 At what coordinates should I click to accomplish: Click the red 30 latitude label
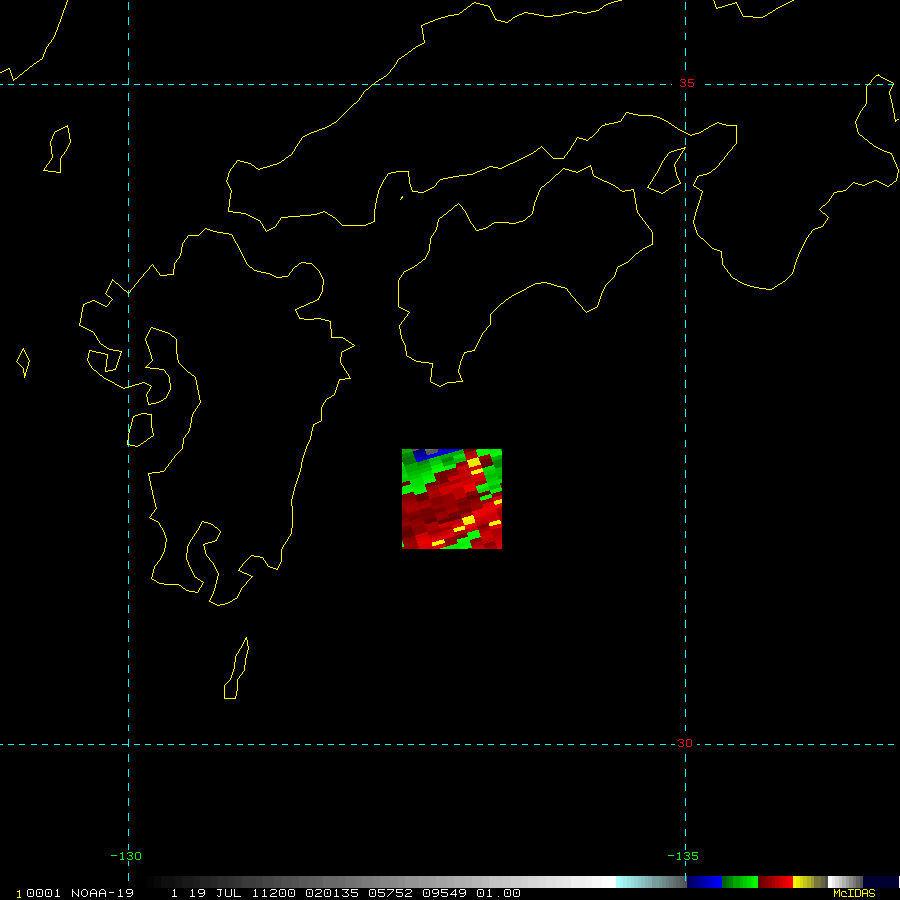coord(685,743)
